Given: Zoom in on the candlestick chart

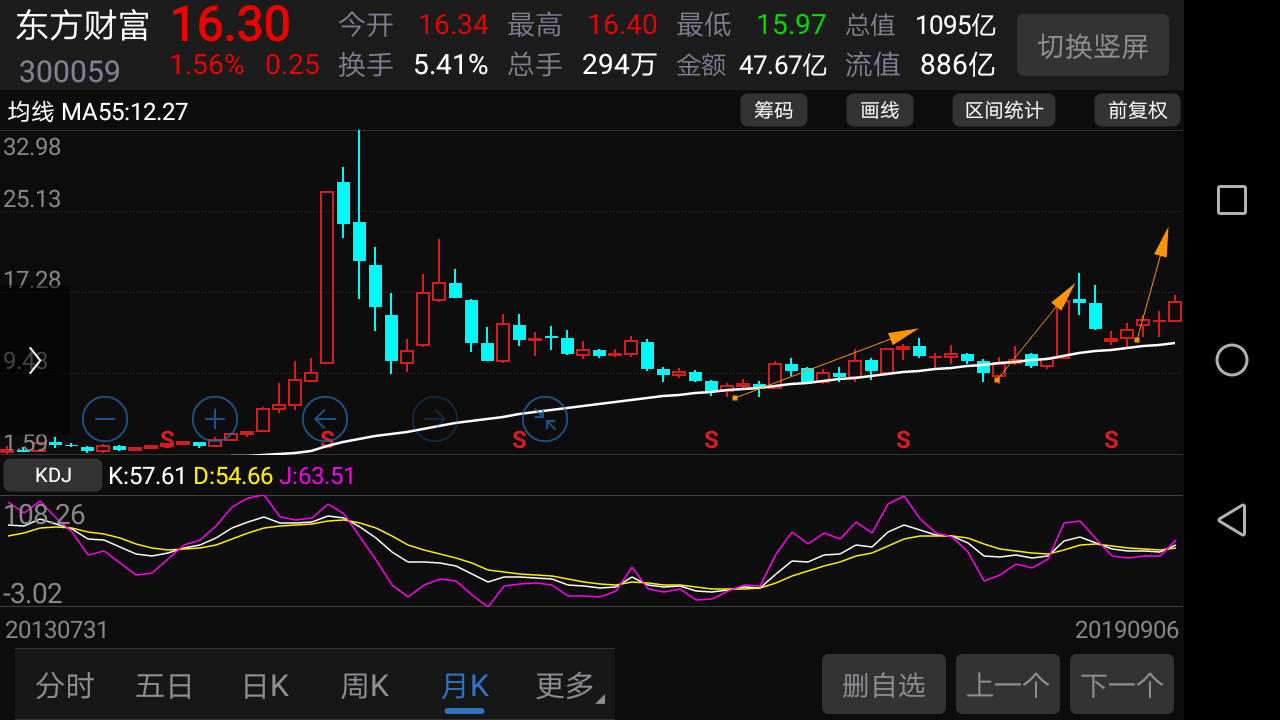Looking at the screenshot, I should [214, 419].
